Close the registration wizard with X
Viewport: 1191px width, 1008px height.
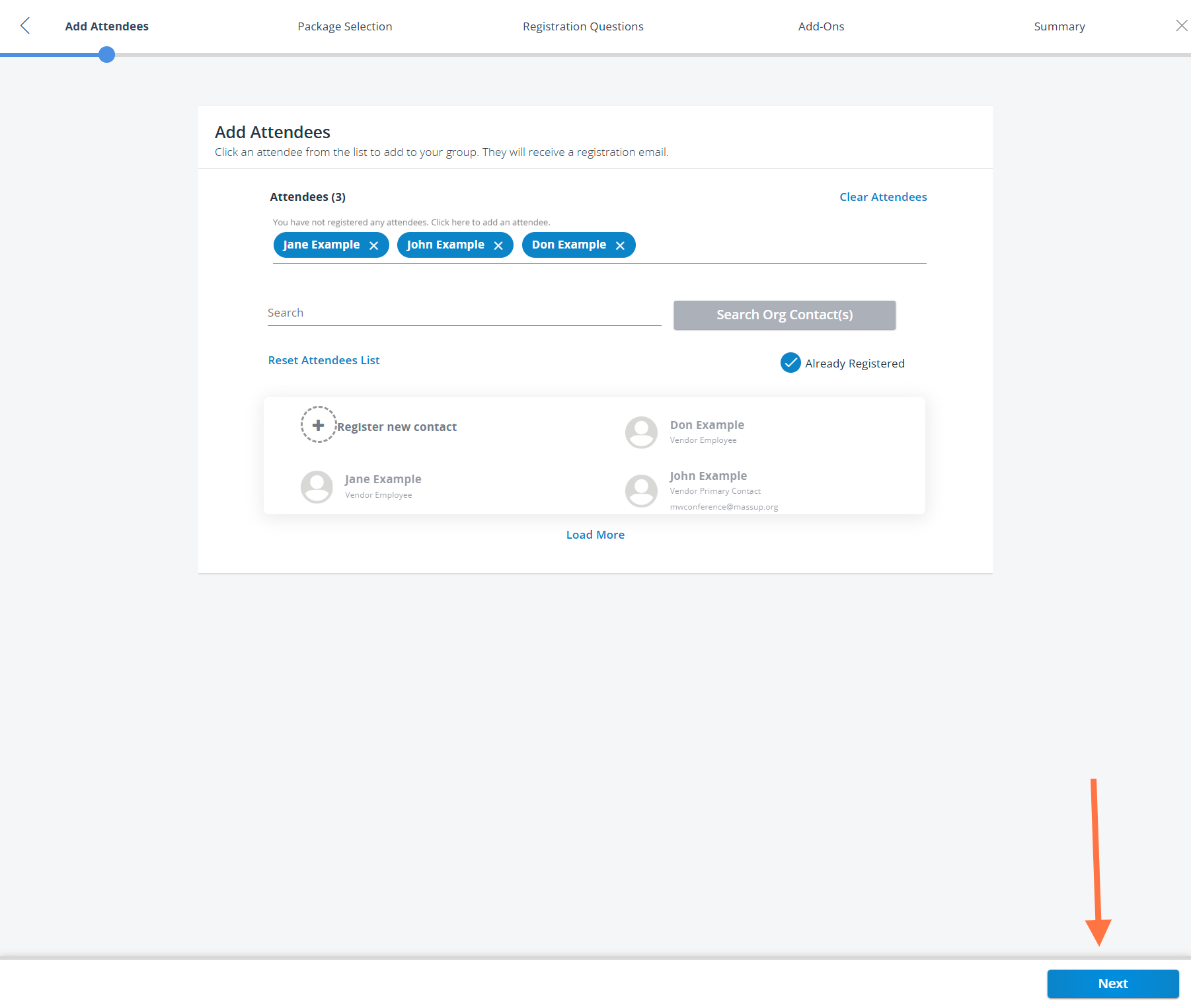(1182, 26)
